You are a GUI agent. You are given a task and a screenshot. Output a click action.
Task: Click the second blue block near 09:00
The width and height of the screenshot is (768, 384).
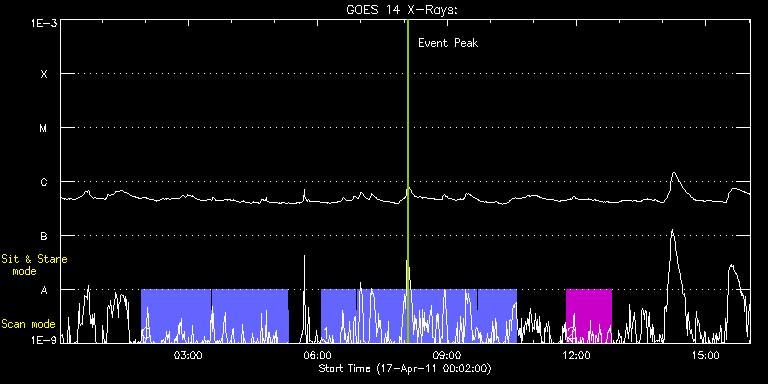419,316
